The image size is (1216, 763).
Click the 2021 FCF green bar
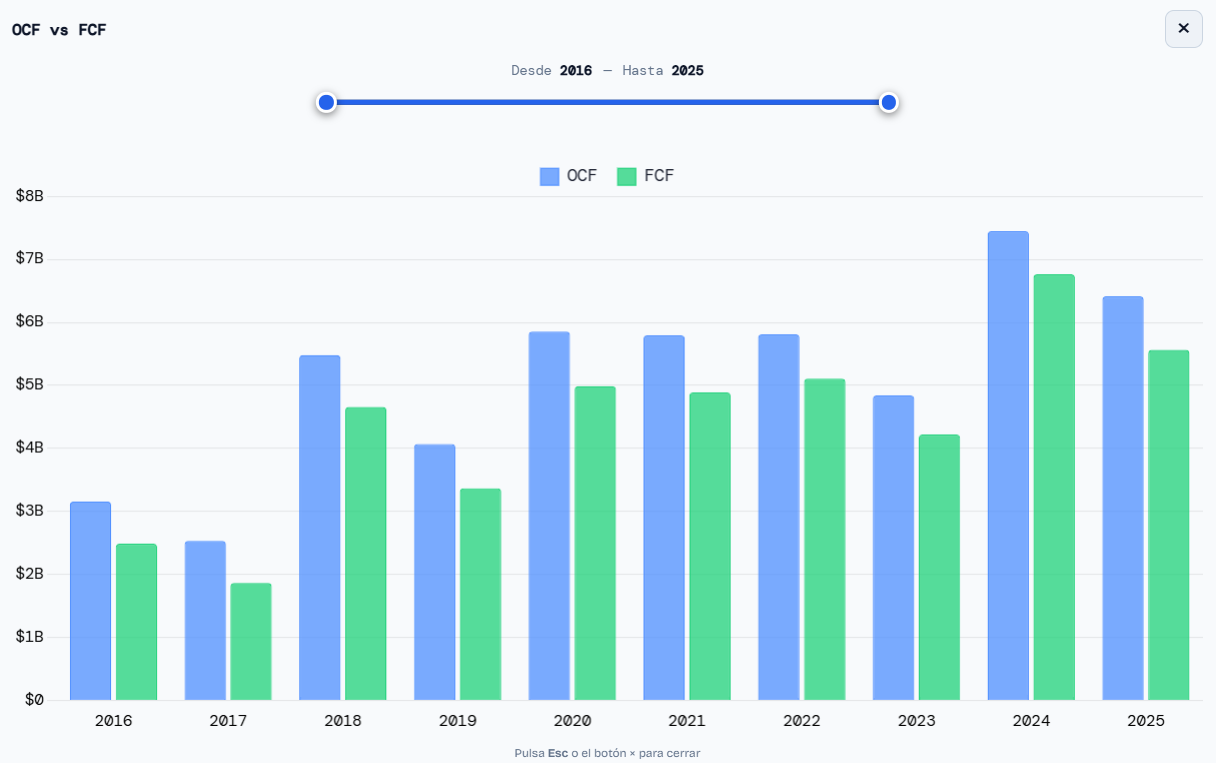[x=710, y=546]
